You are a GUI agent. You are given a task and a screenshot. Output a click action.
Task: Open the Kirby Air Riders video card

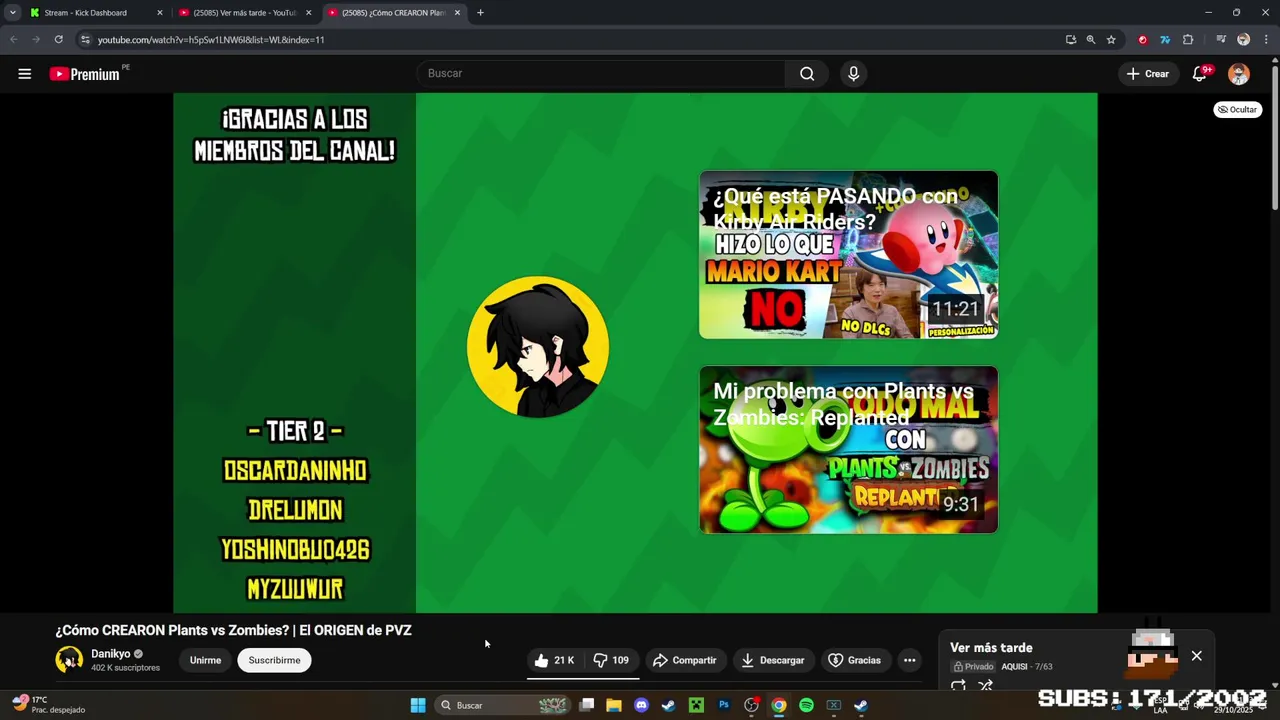point(848,255)
